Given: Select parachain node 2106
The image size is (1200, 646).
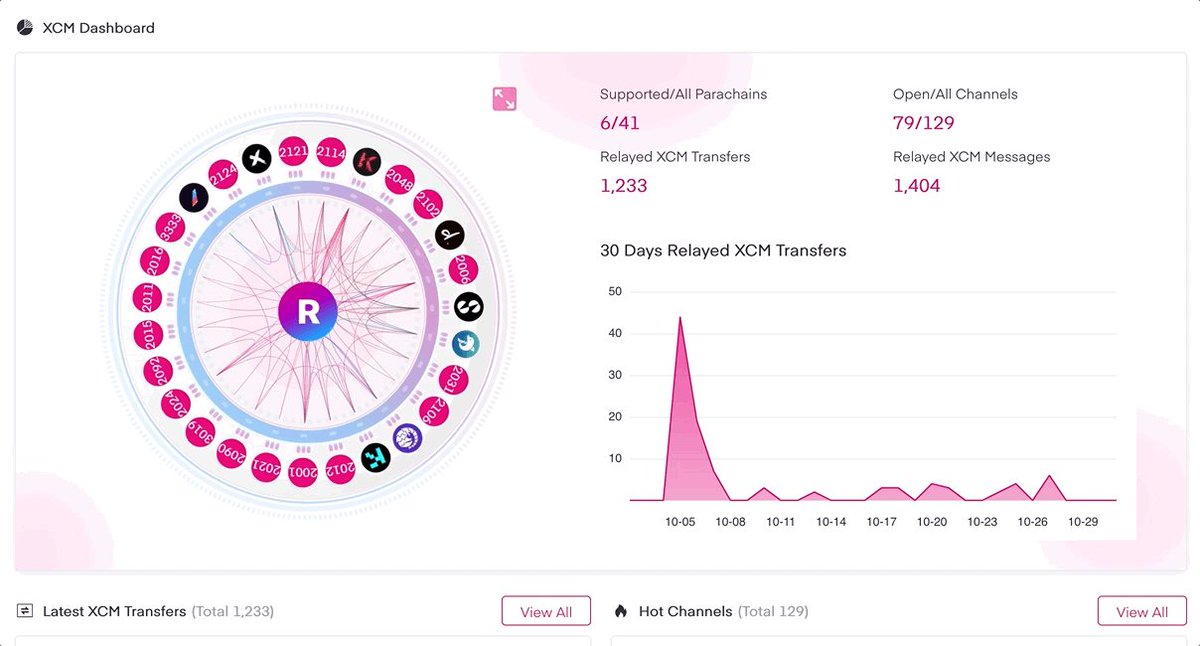Looking at the screenshot, I should pos(434,410).
